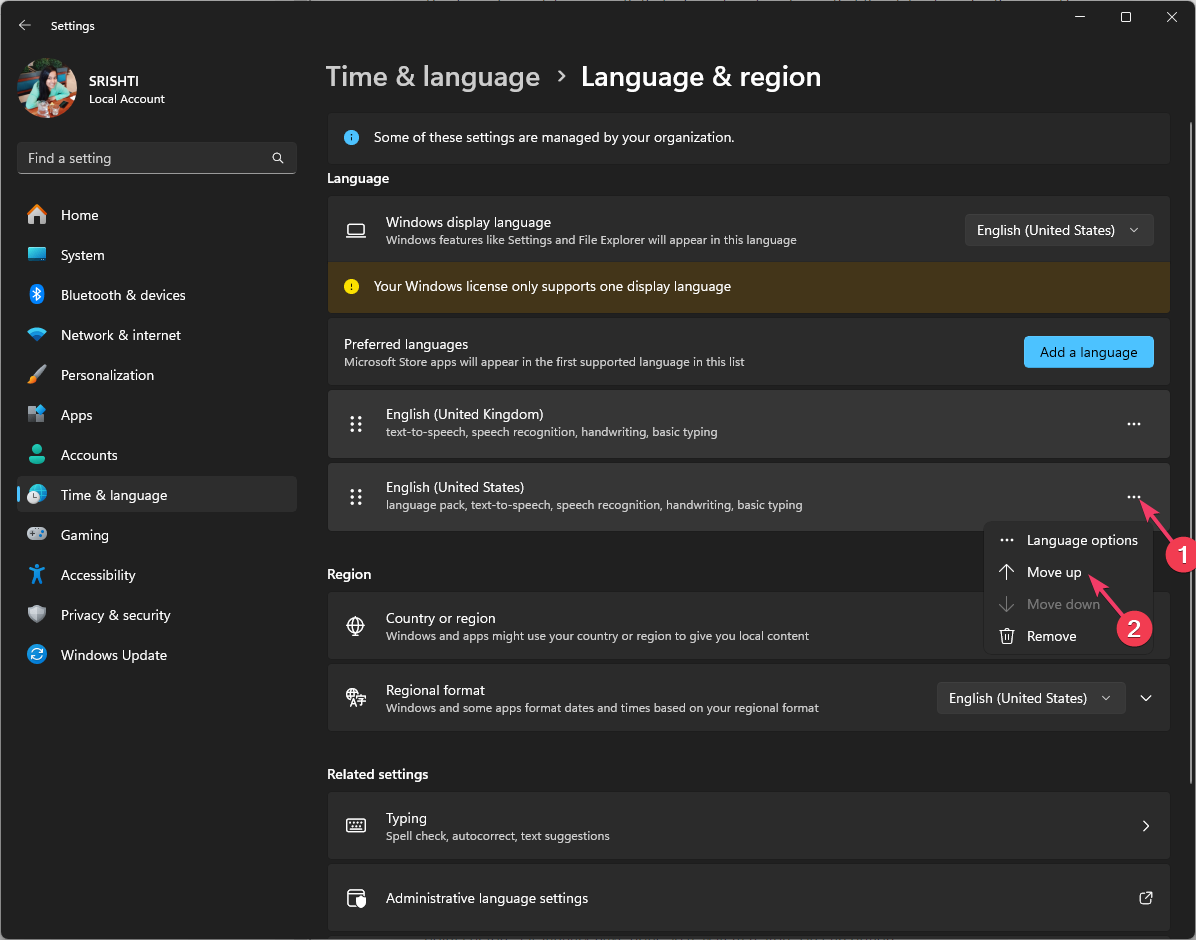Click search magnifier icon in Find a setting

pyautogui.click(x=278, y=158)
